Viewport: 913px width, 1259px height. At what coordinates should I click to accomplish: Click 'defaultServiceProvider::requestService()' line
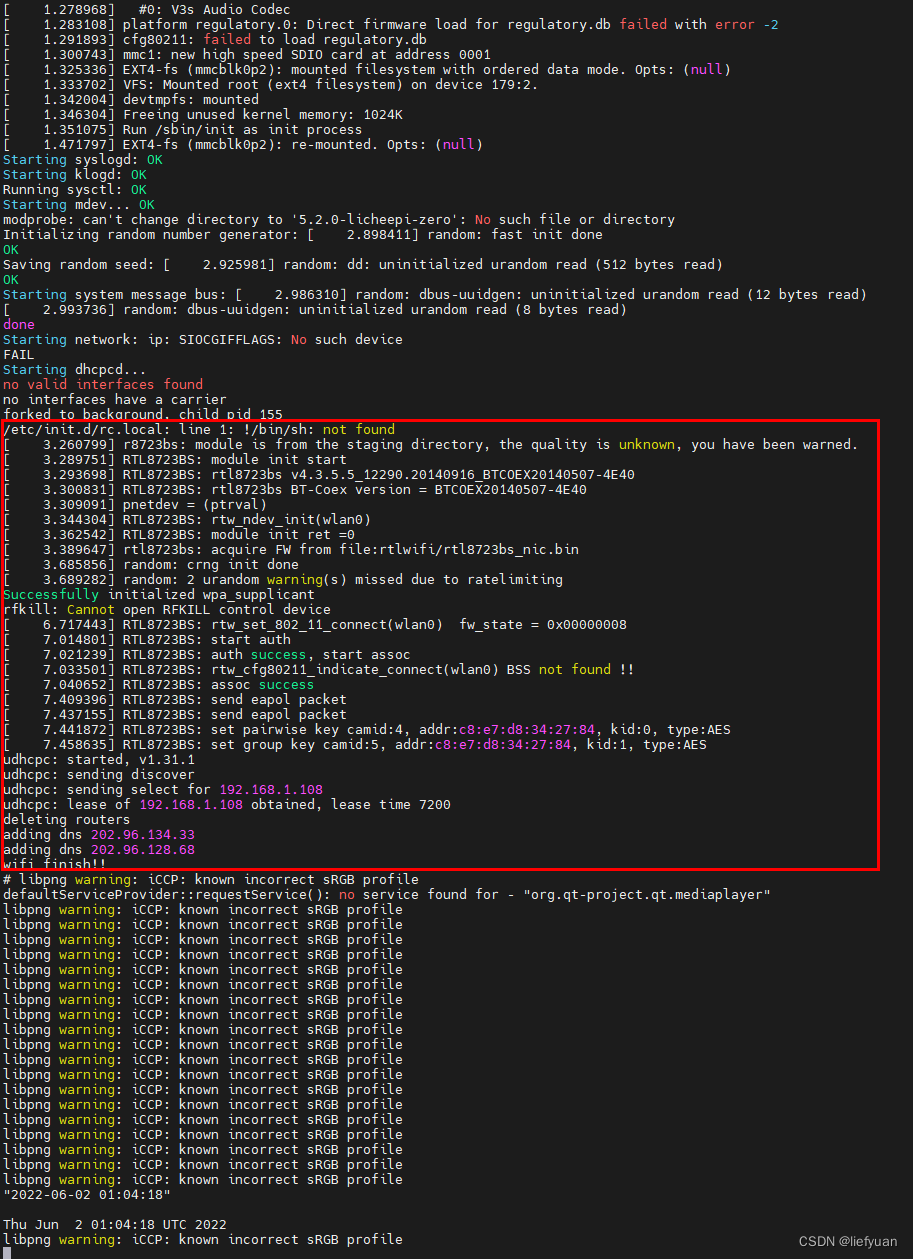tap(387, 894)
